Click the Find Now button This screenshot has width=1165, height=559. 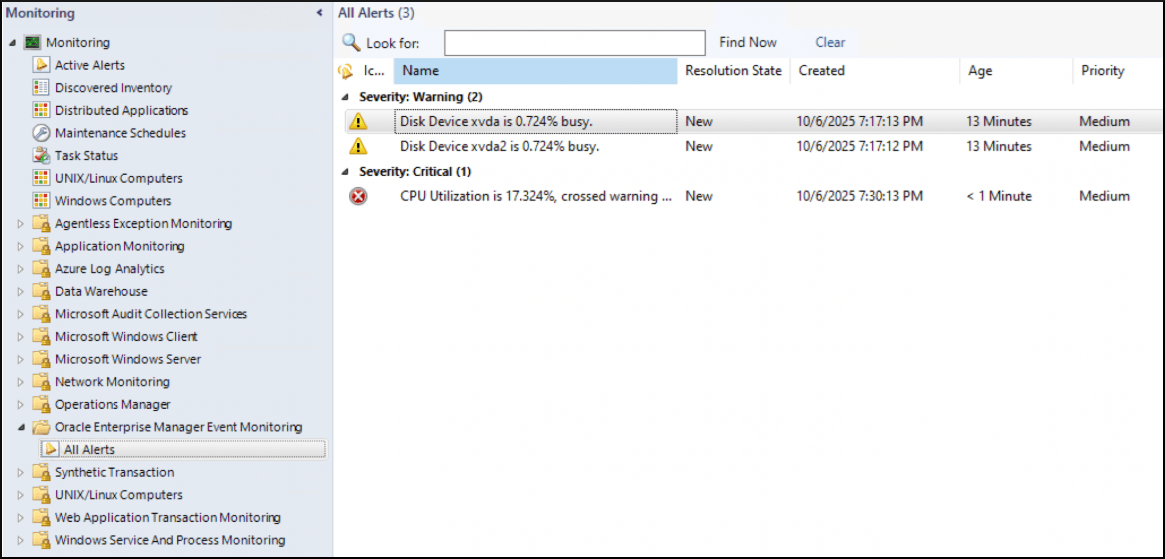747,42
